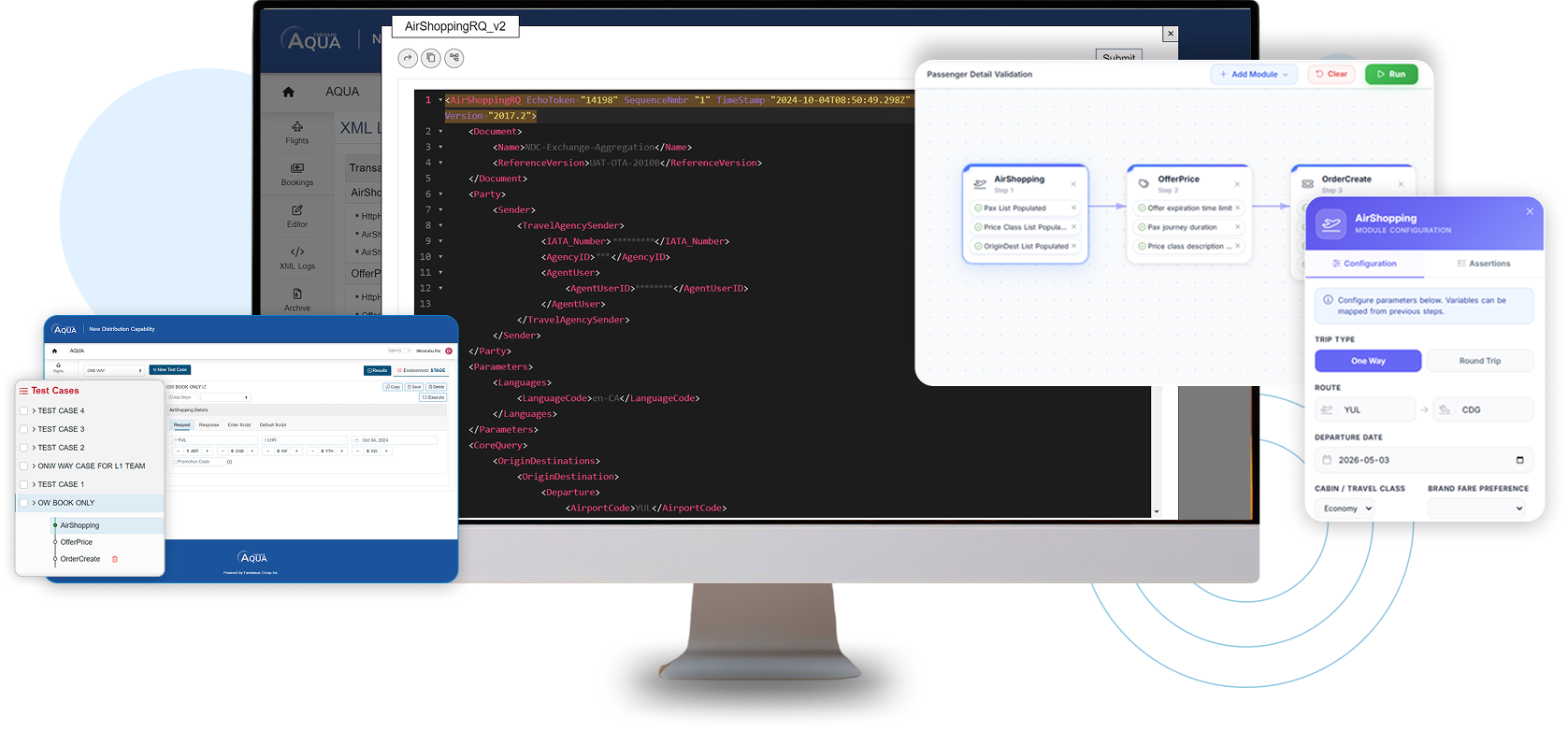The height and width of the screenshot is (731, 1568).
Task: Open XML Logs from the sidebar
Action: [x=297, y=257]
